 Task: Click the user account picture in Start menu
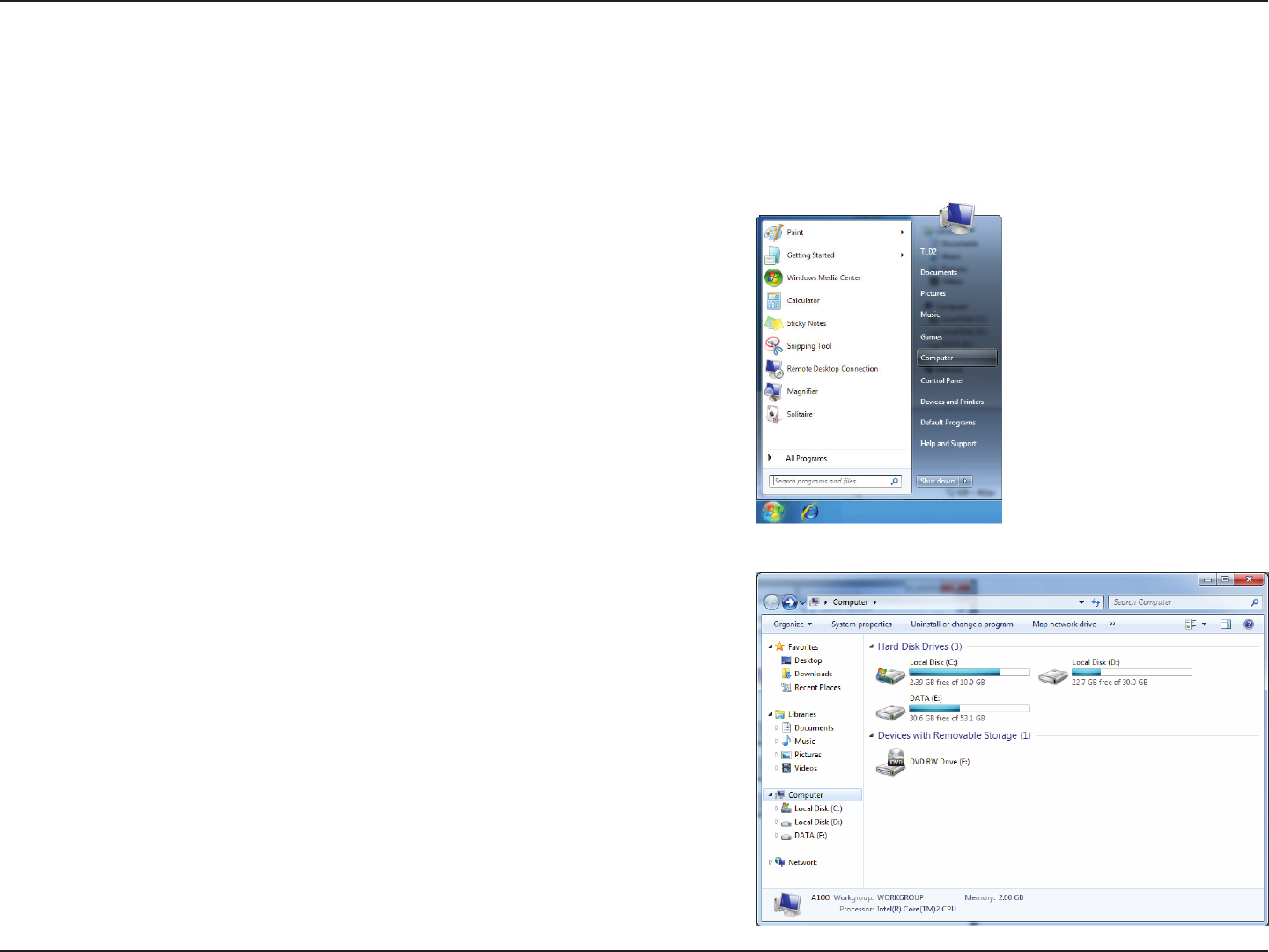coord(956,217)
